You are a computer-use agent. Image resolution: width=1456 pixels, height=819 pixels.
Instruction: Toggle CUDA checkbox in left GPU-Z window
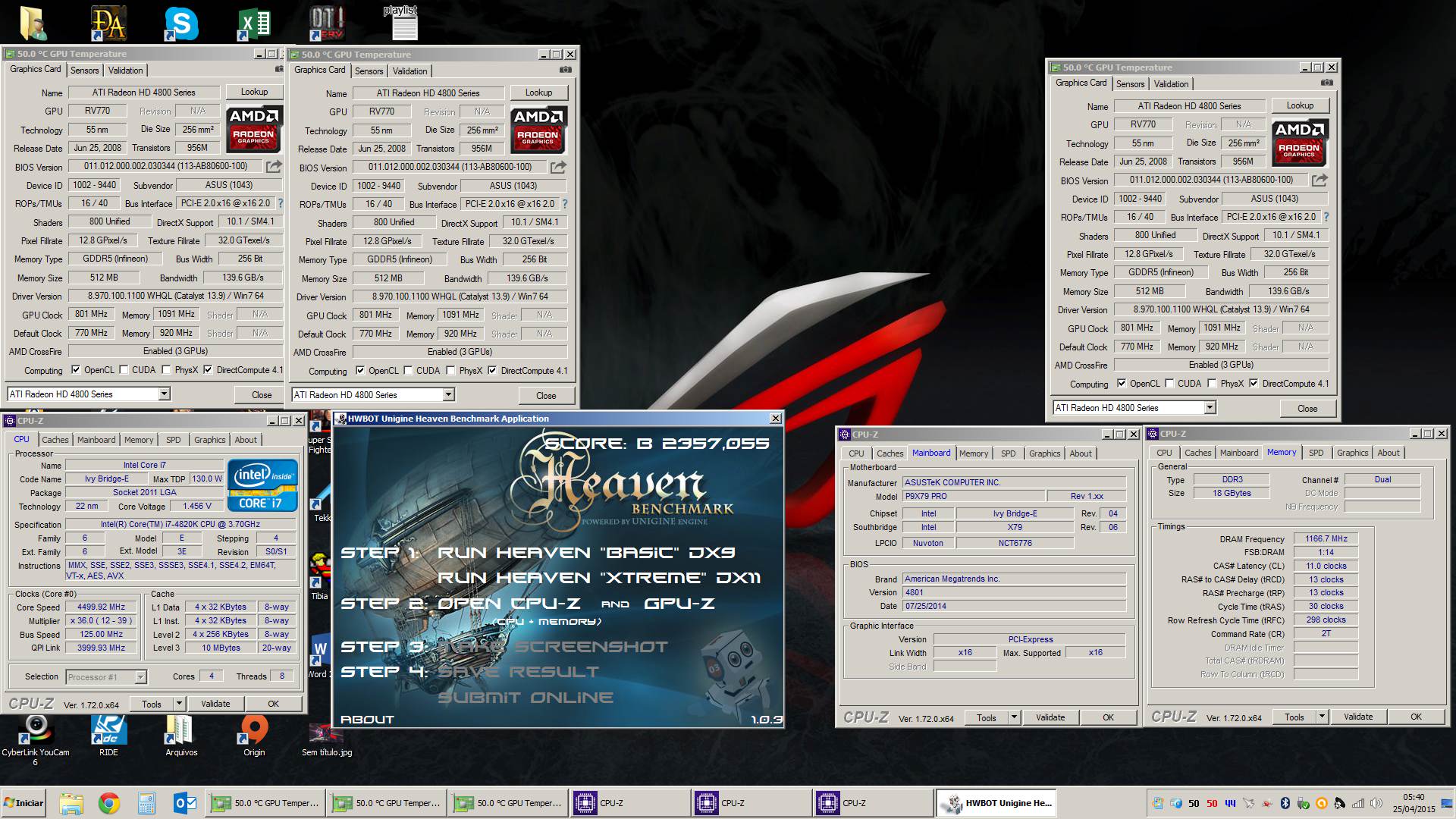tap(124, 370)
